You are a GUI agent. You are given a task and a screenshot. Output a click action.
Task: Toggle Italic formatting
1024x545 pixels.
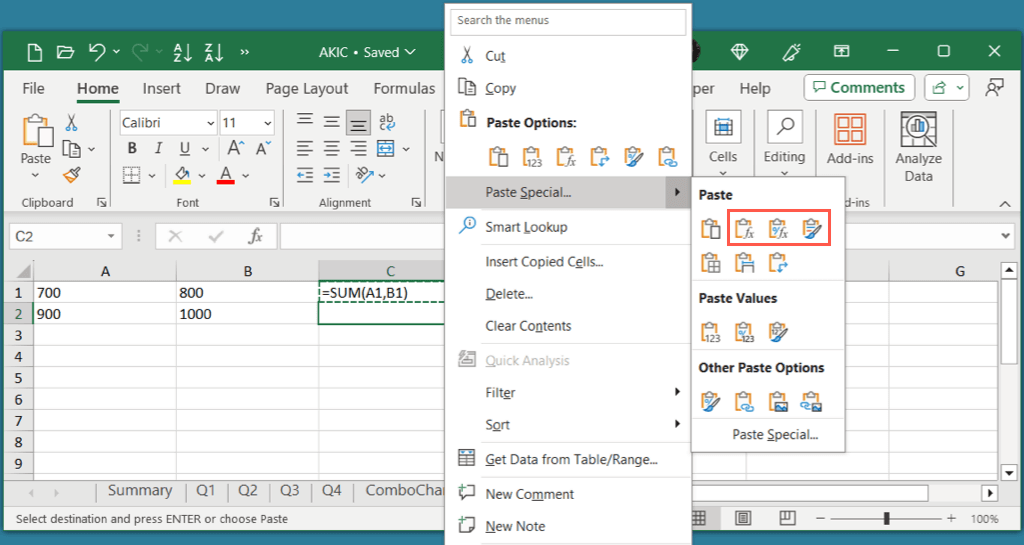click(x=158, y=149)
